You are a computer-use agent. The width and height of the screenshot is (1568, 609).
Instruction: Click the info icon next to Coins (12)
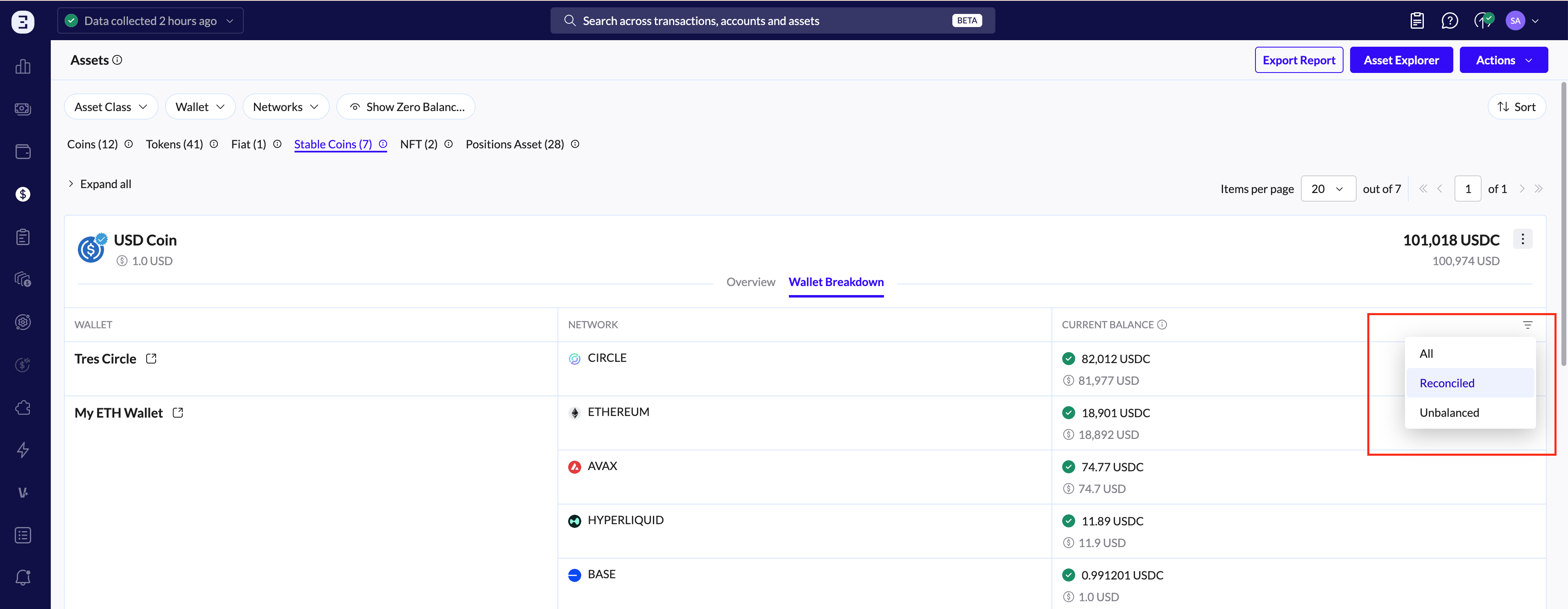tap(129, 144)
